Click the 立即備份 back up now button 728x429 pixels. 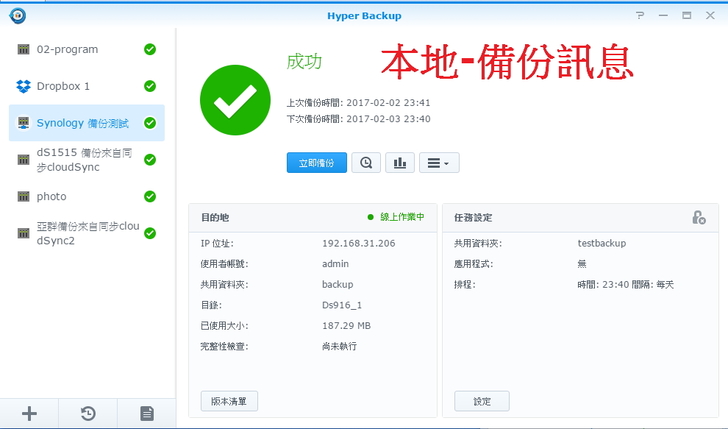click(317, 163)
